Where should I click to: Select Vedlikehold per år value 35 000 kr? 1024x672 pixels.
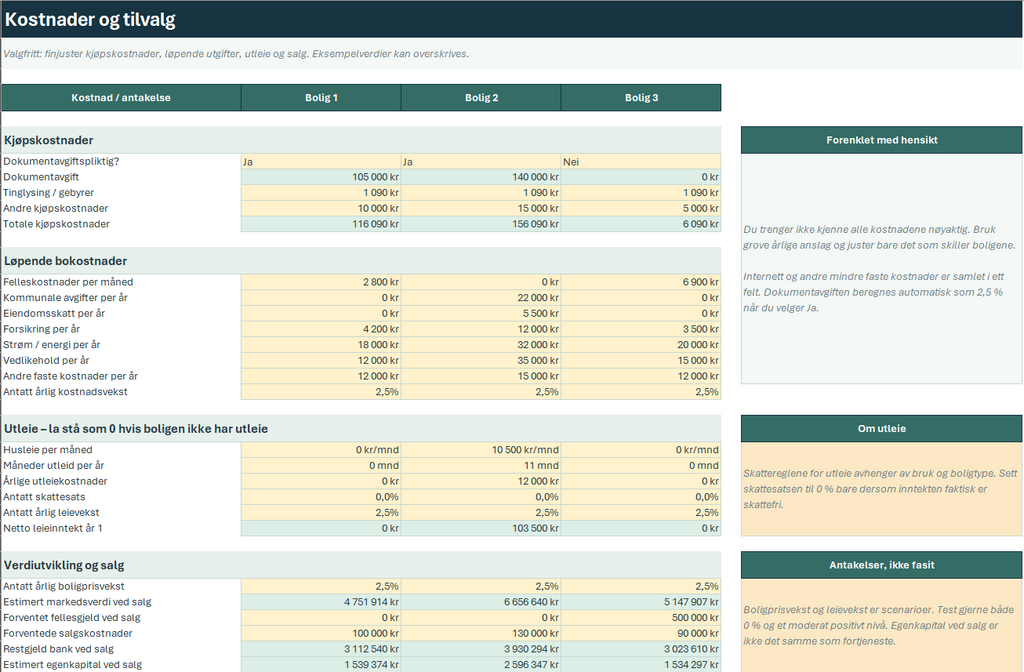pos(481,360)
